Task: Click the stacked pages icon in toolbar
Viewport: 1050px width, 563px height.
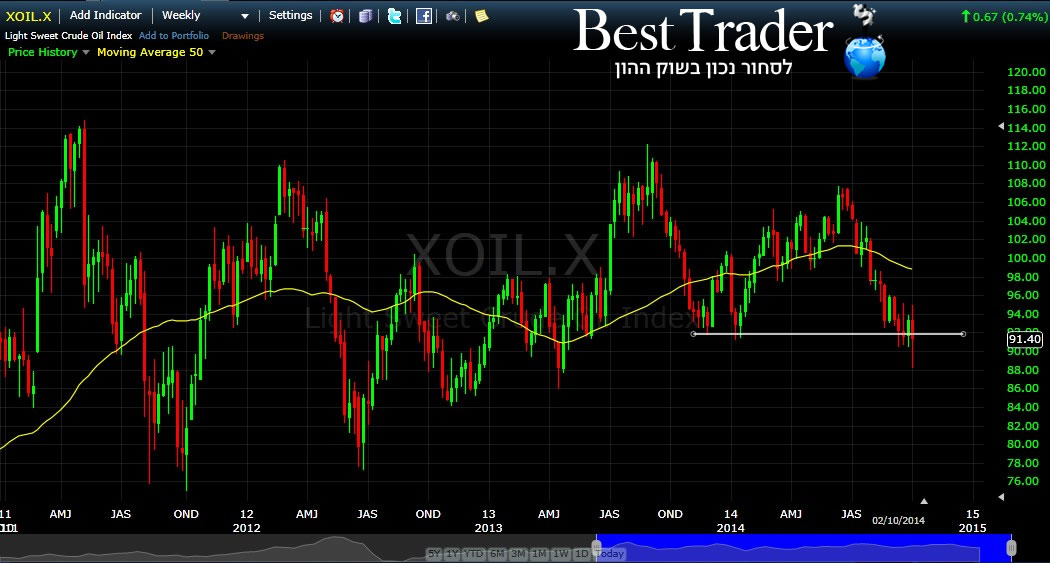Action: (x=366, y=16)
